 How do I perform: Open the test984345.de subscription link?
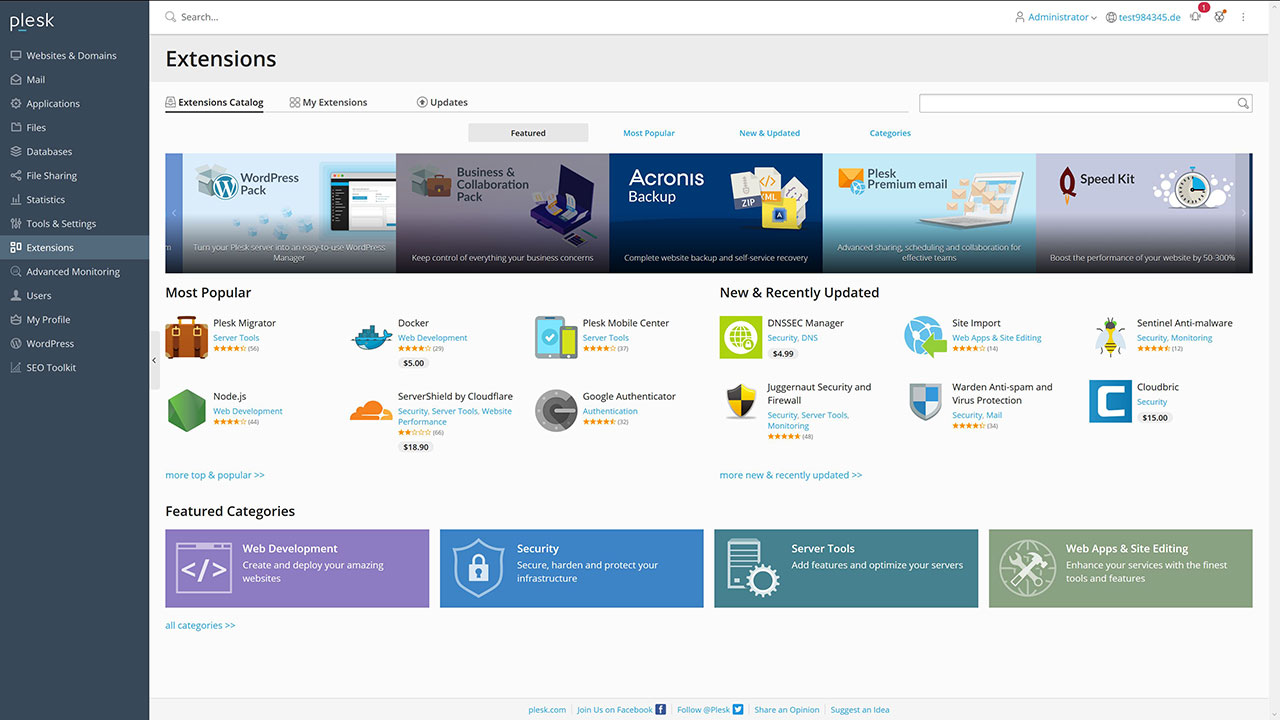1143,17
